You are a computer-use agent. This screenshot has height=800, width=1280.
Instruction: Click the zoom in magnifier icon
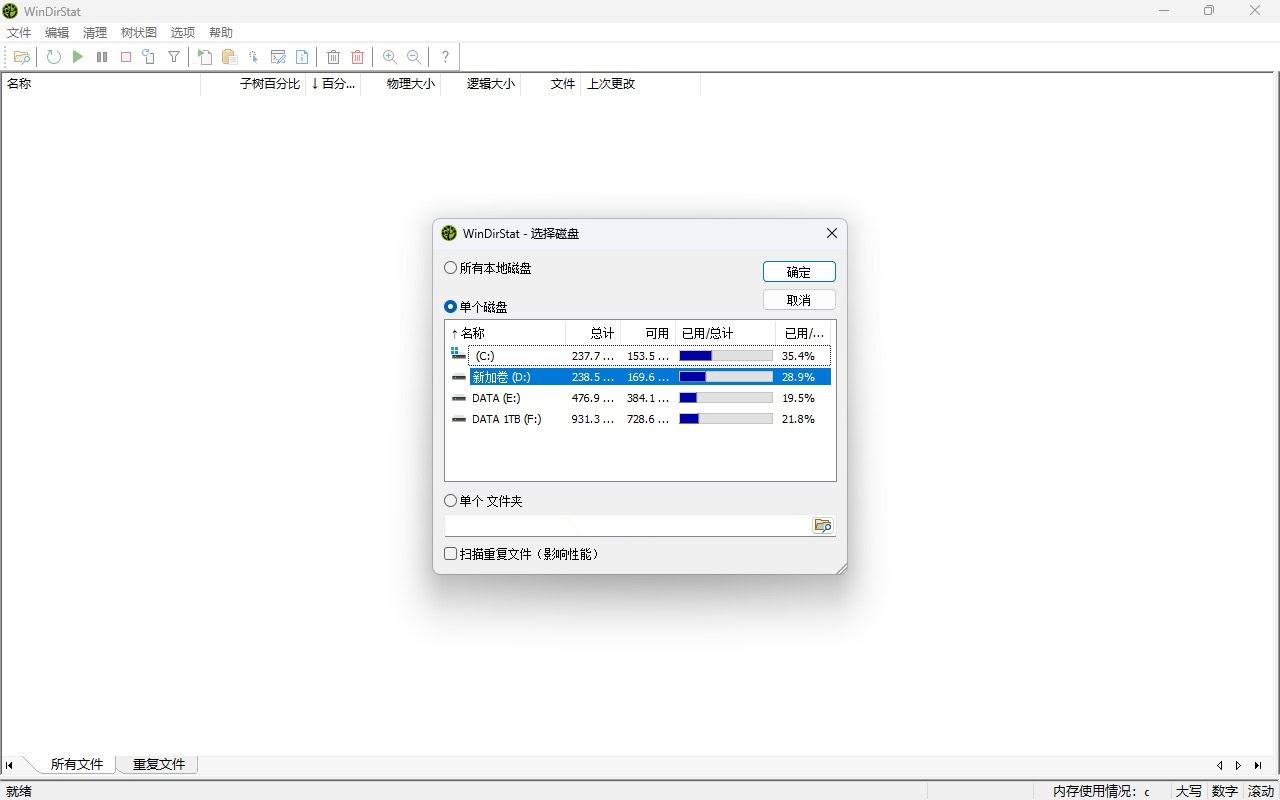click(x=390, y=57)
